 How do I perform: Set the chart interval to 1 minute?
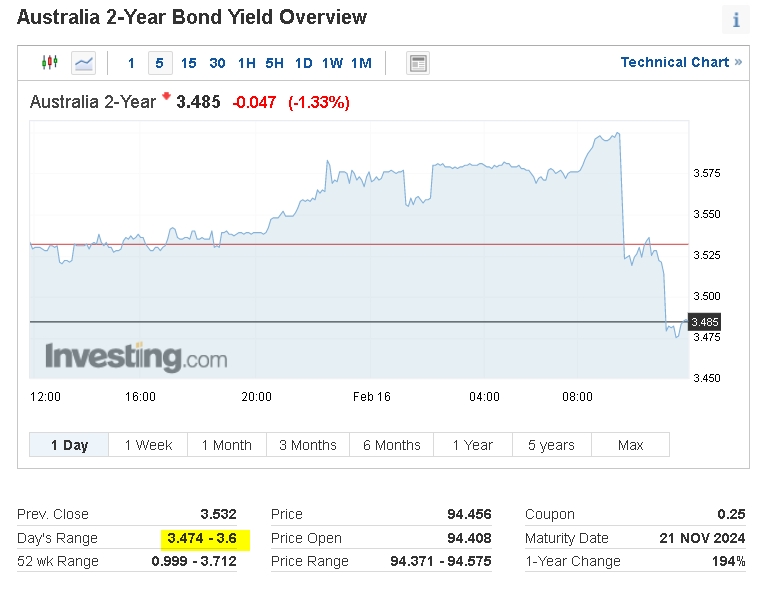click(x=131, y=63)
